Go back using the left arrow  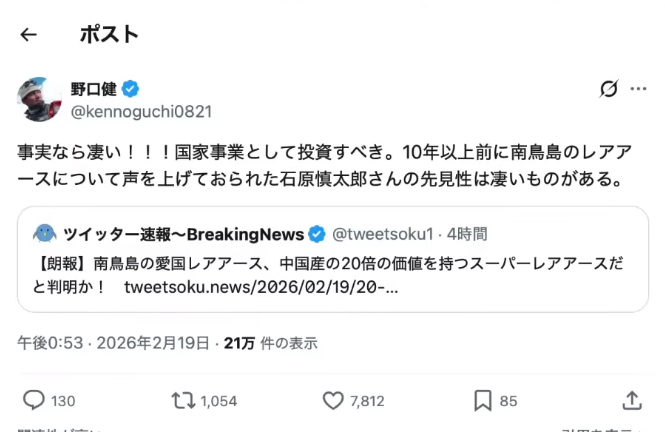pyautogui.click(x=28, y=34)
